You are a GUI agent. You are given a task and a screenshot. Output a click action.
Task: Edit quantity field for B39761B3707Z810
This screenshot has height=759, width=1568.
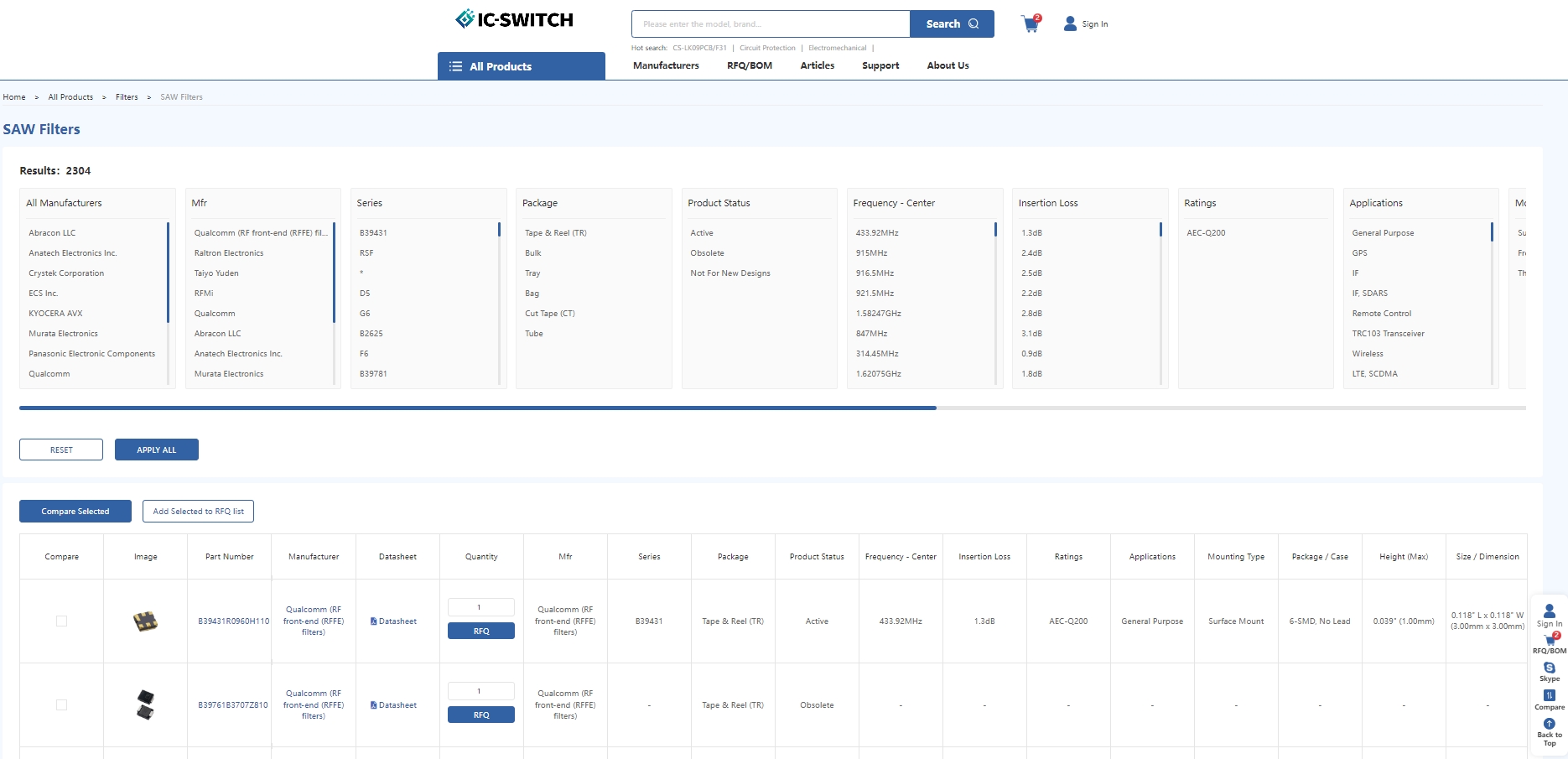coord(481,691)
